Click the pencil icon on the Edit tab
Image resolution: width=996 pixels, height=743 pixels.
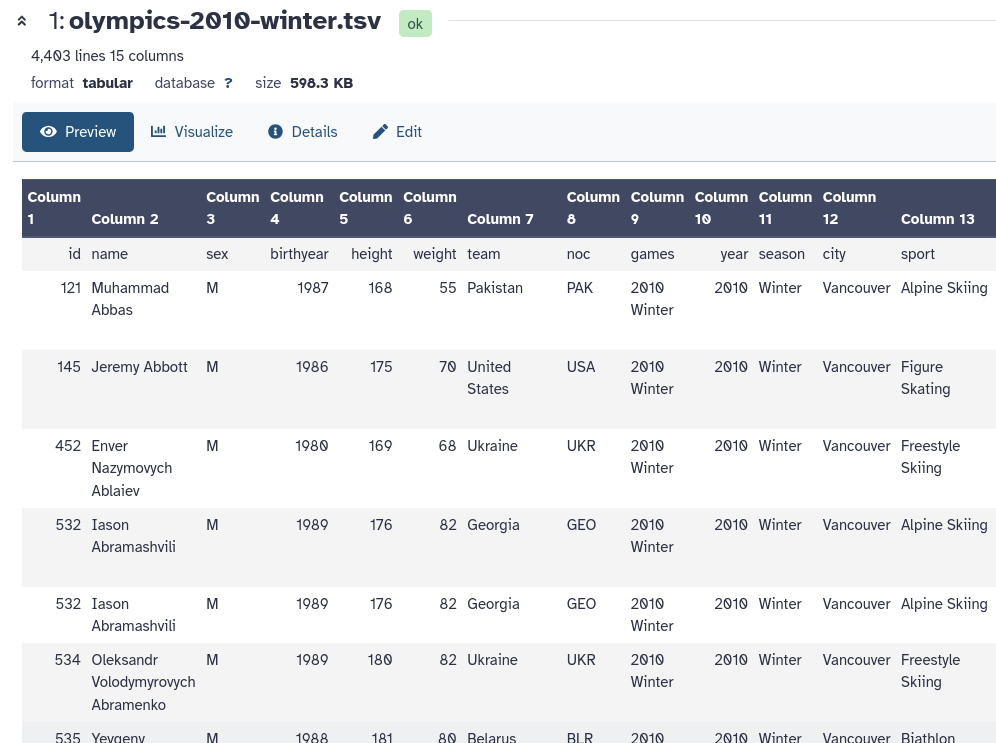[x=380, y=131]
